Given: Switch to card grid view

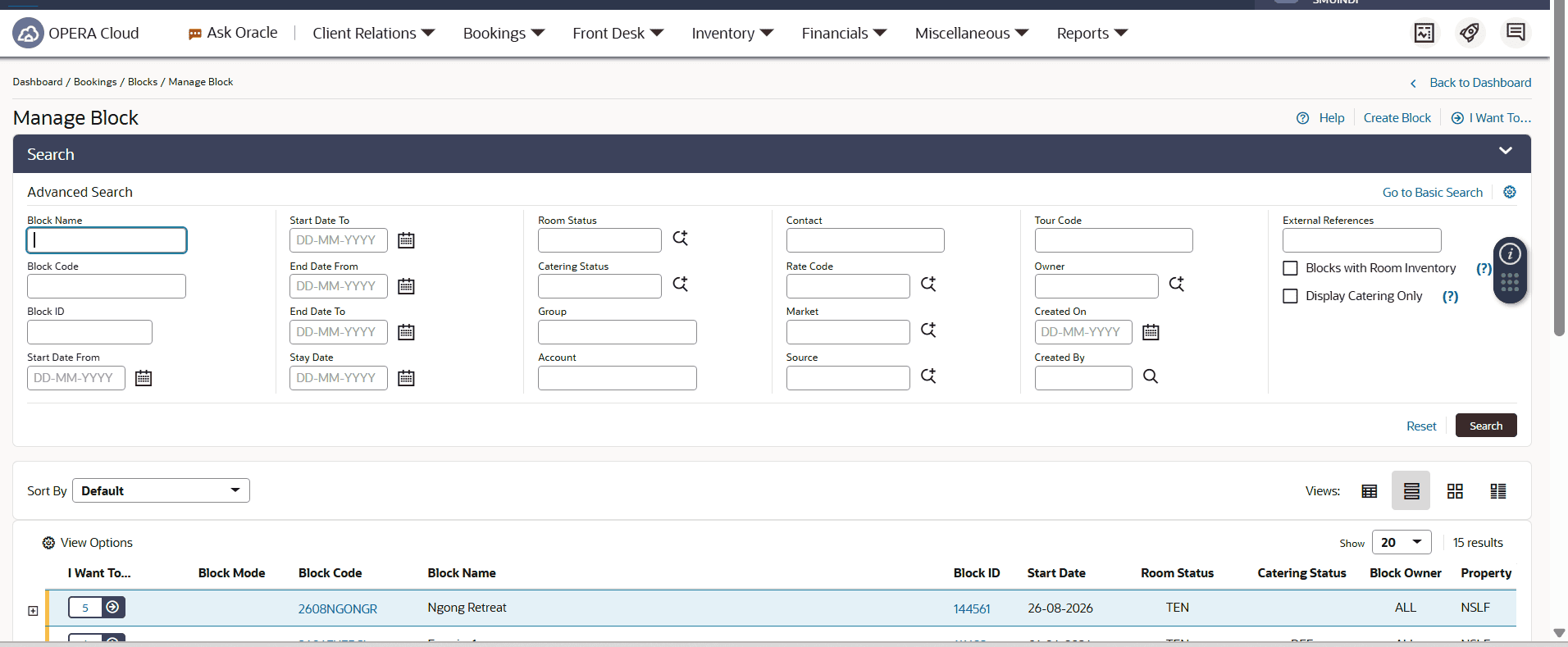Looking at the screenshot, I should (x=1455, y=491).
